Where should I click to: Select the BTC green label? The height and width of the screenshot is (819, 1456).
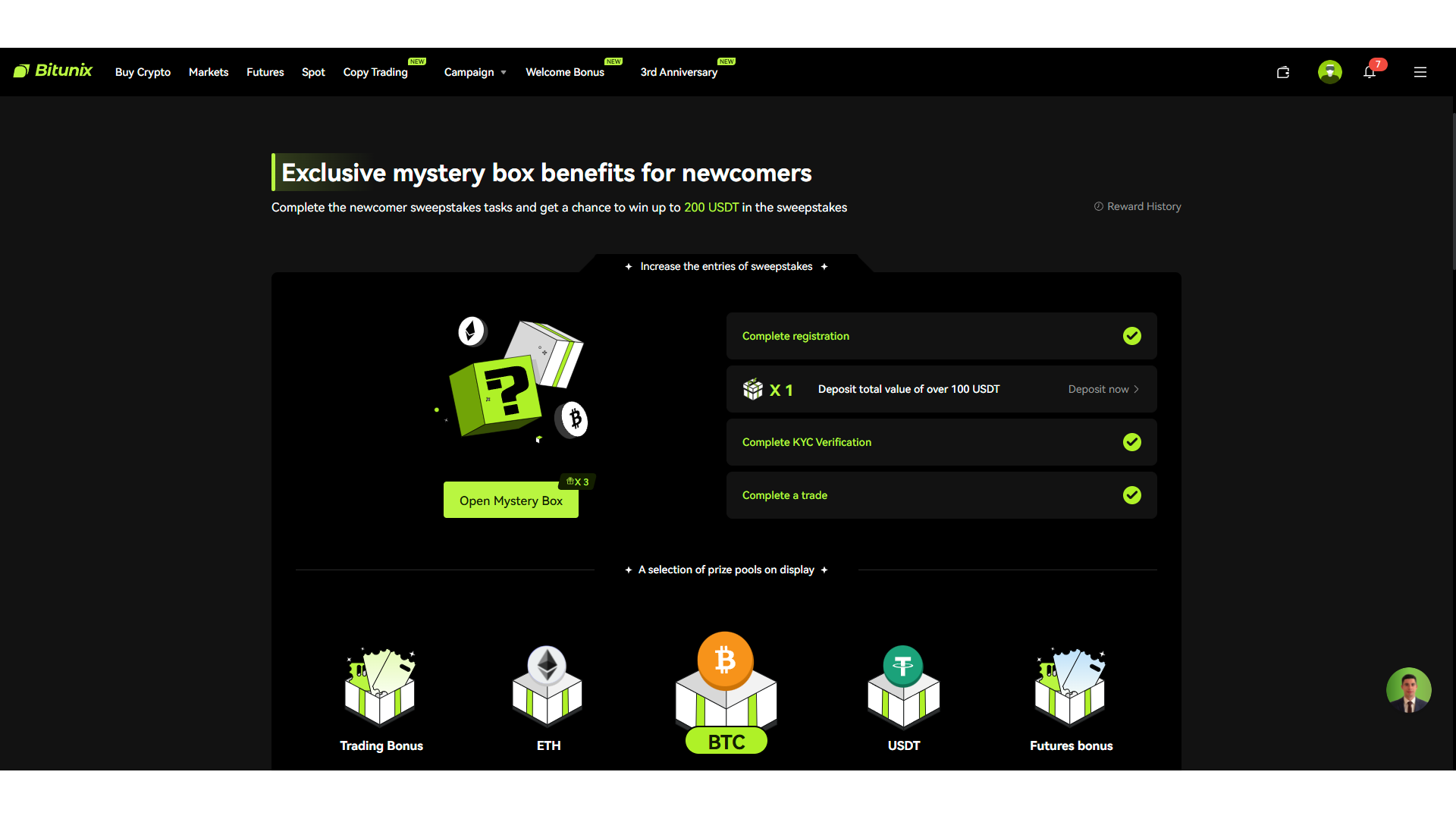coord(726,742)
